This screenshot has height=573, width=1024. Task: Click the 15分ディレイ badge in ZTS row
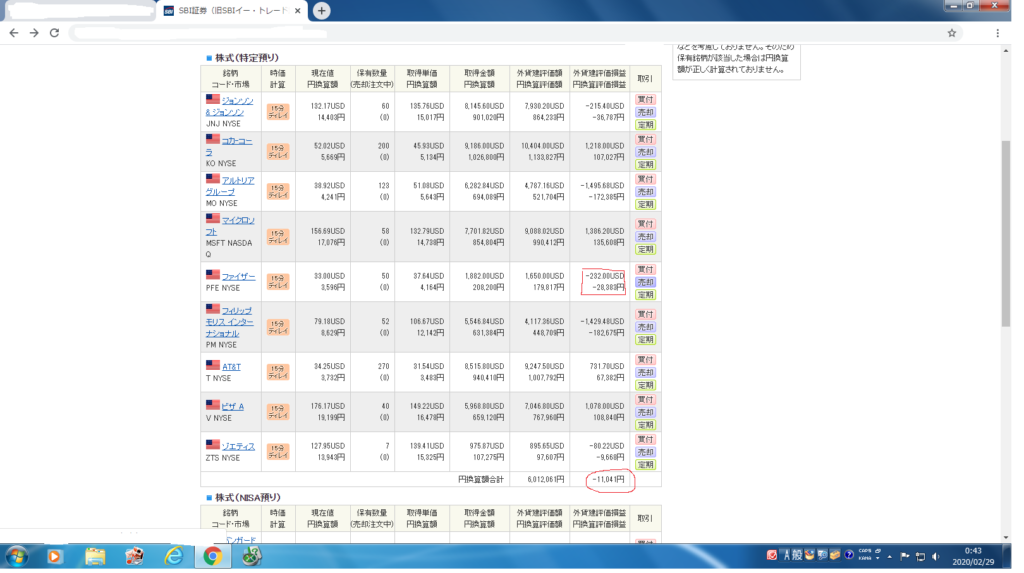click(278, 451)
